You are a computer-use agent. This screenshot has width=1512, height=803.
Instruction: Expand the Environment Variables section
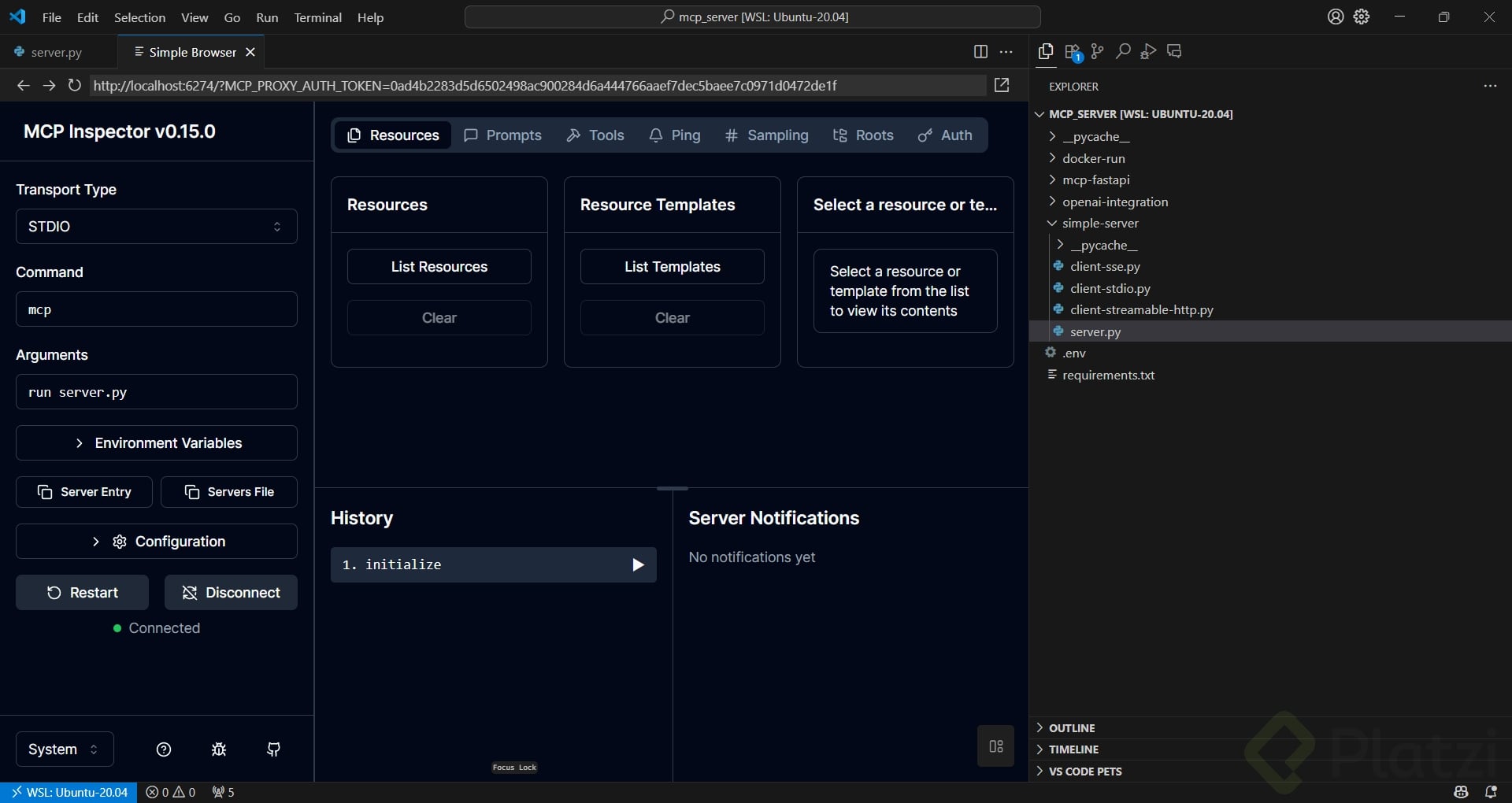[156, 443]
